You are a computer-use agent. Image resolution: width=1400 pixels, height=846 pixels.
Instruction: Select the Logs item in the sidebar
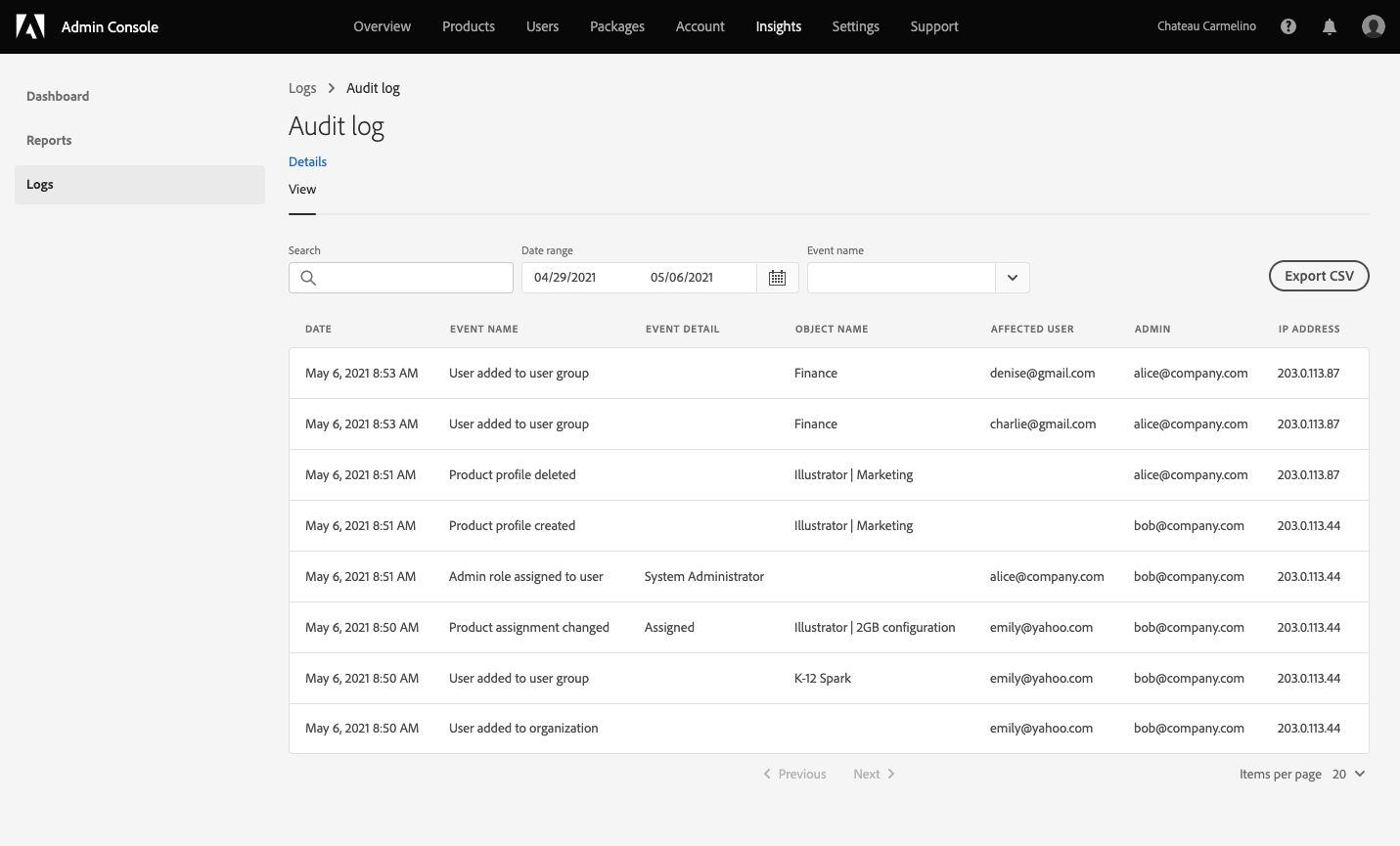39,184
